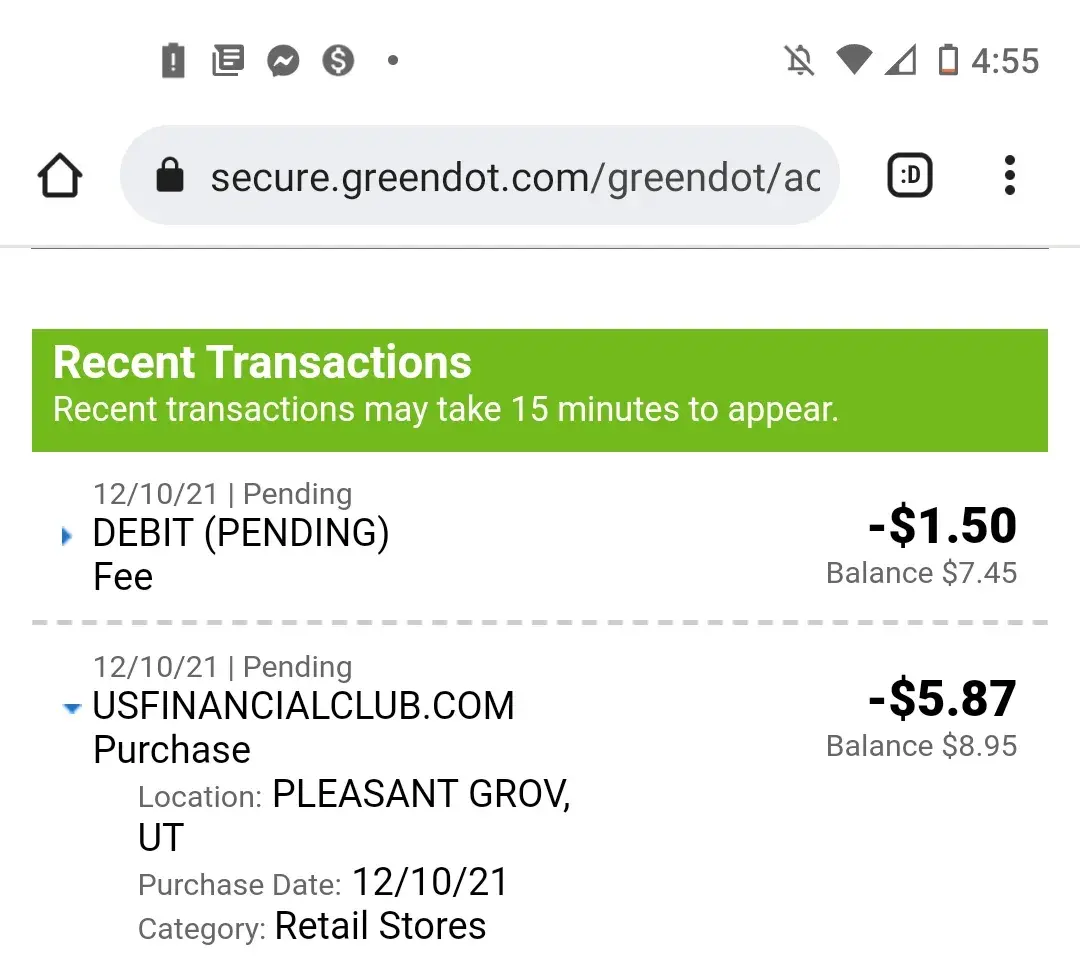Tap the 4:55 clock in status bar
Screen dimensions: 1080x963
point(1005,61)
